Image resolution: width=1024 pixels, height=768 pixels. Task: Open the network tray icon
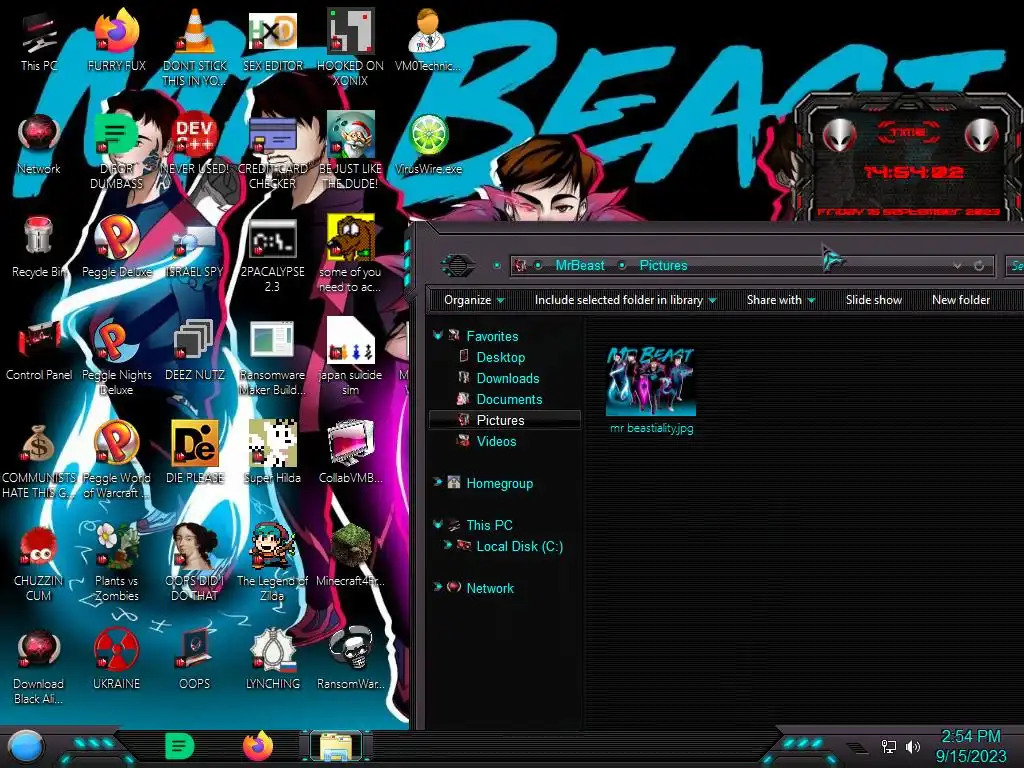click(888, 746)
